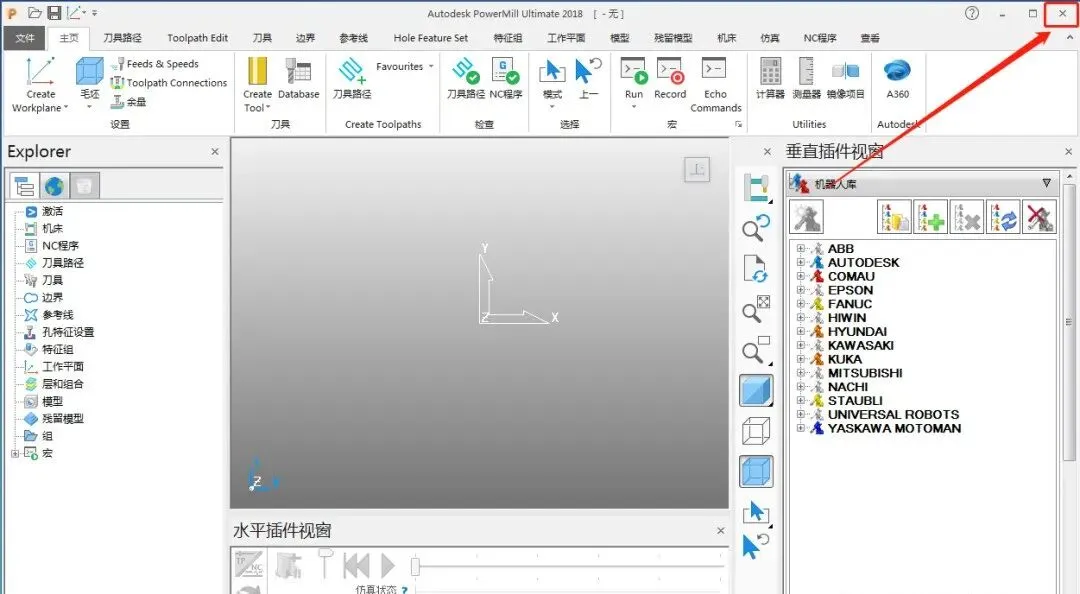Expand the ABB robot node

800,249
